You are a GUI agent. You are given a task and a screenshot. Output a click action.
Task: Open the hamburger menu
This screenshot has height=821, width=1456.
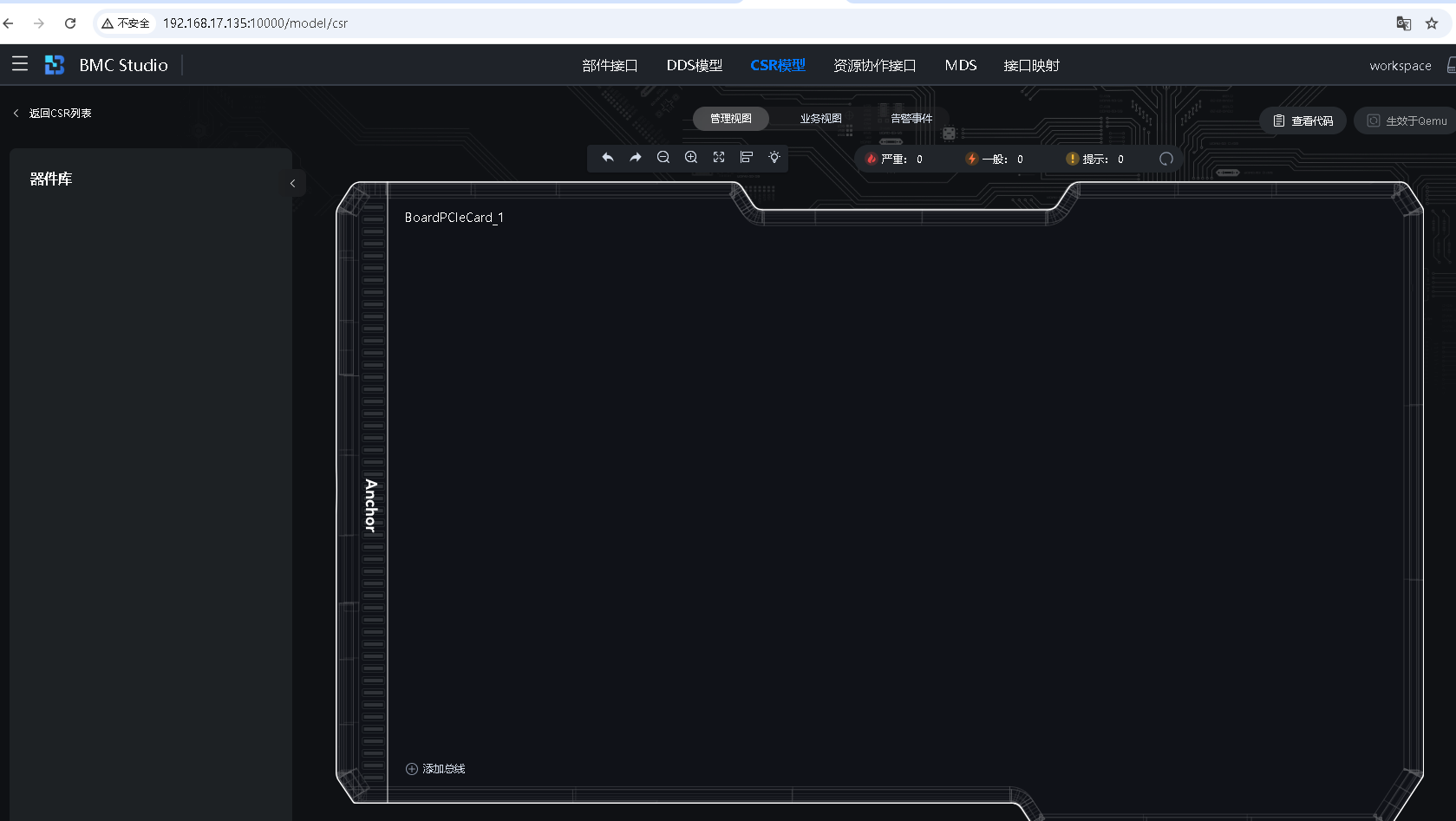20,64
